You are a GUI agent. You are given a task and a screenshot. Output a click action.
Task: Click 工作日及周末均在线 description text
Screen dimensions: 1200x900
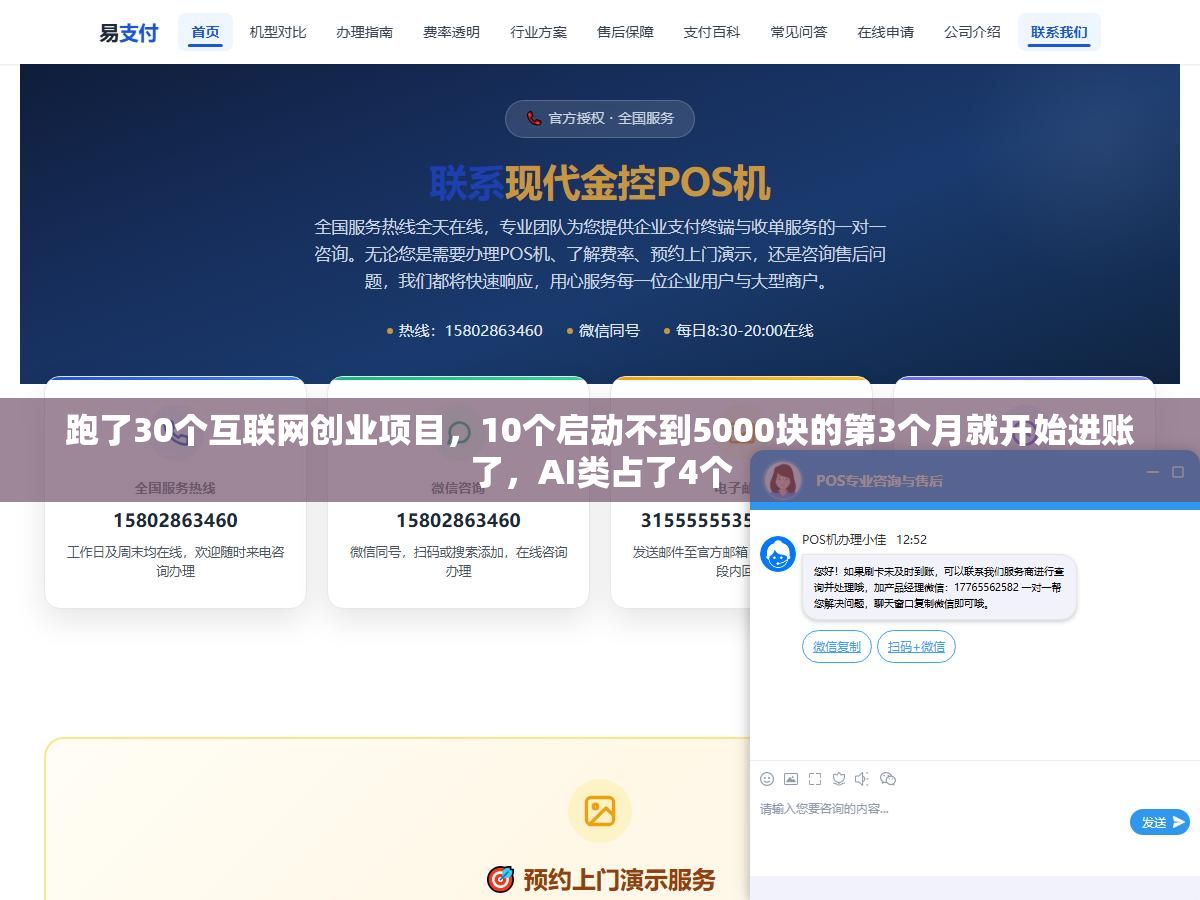(x=175, y=561)
